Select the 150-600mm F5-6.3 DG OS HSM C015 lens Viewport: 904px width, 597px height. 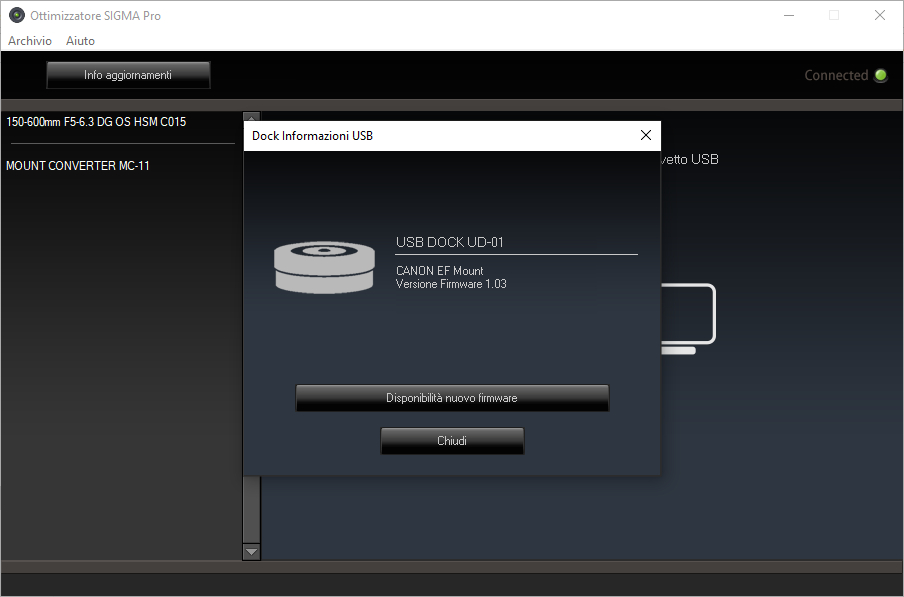click(x=96, y=122)
